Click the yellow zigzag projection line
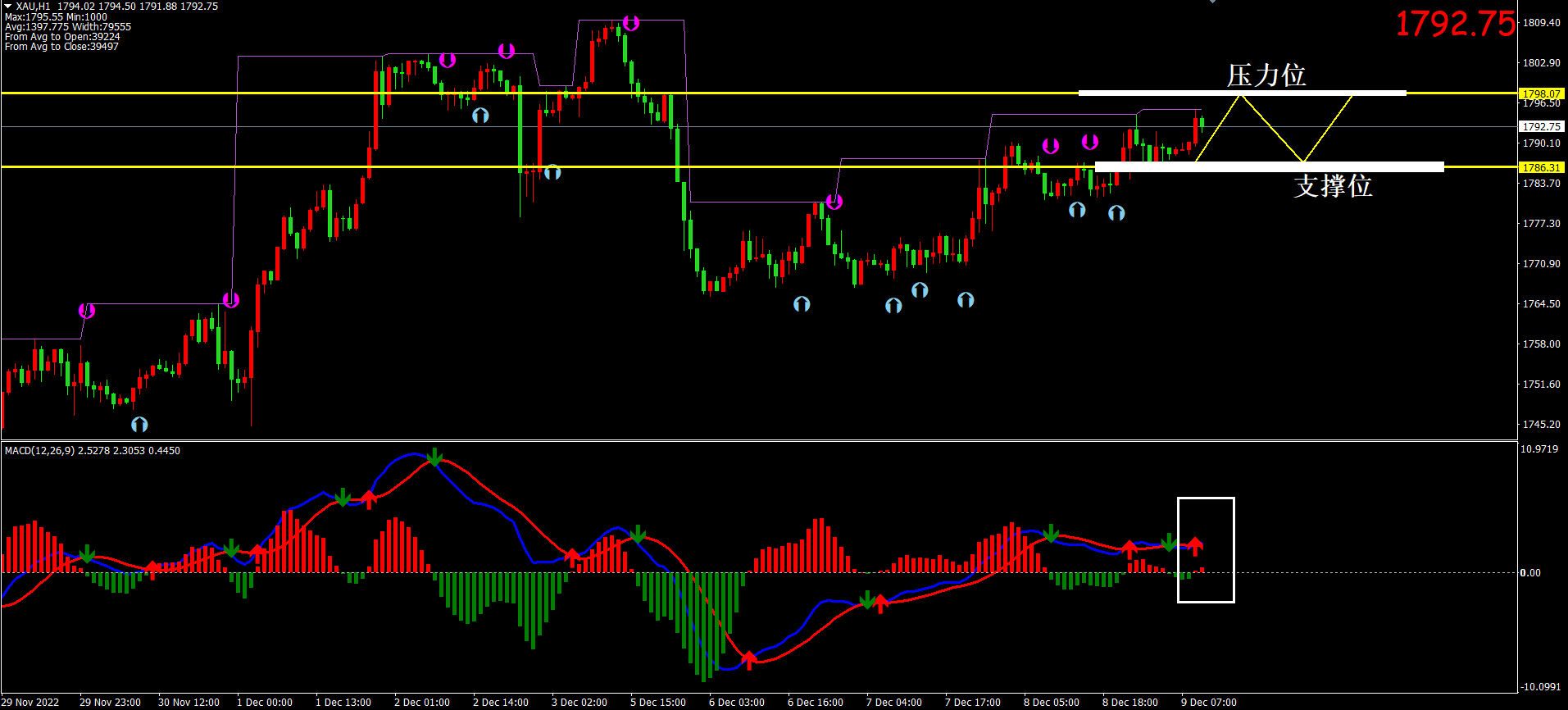This screenshot has width=1568, height=710. point(1272,129)
